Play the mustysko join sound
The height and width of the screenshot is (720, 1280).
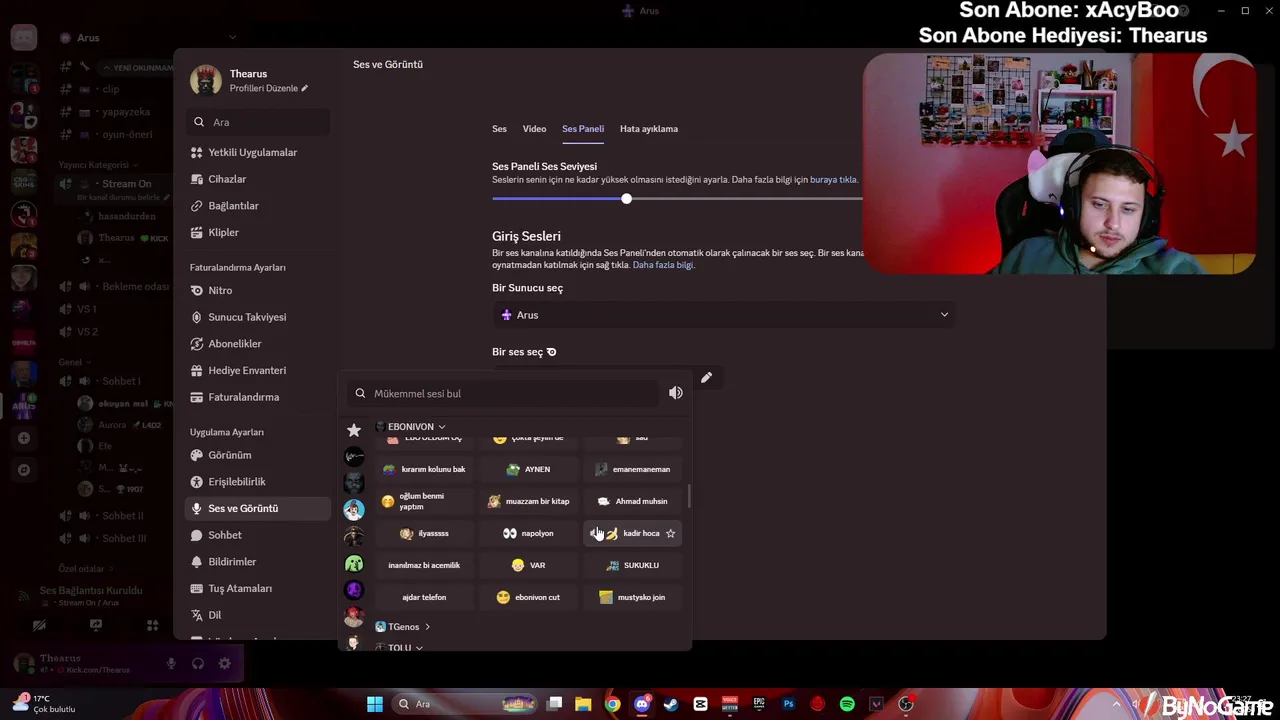pos(633,597)
